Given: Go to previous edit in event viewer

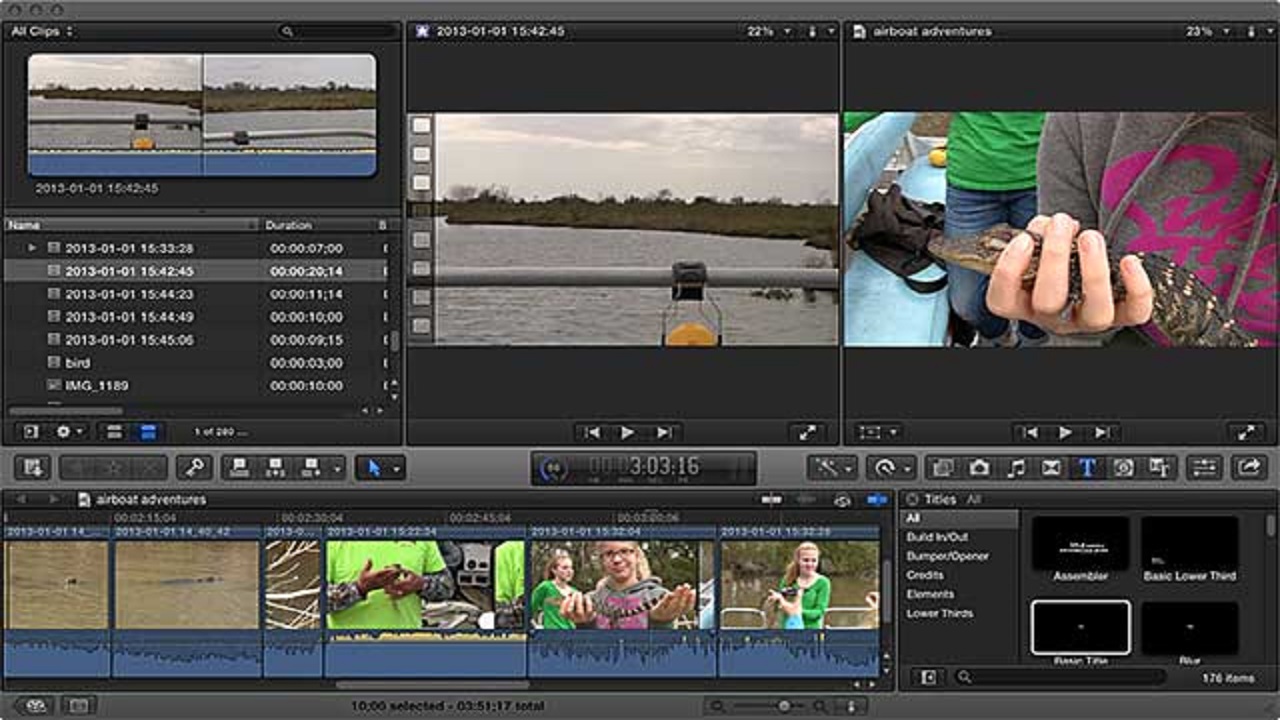Looking at the screenshot, I should 593,432.
